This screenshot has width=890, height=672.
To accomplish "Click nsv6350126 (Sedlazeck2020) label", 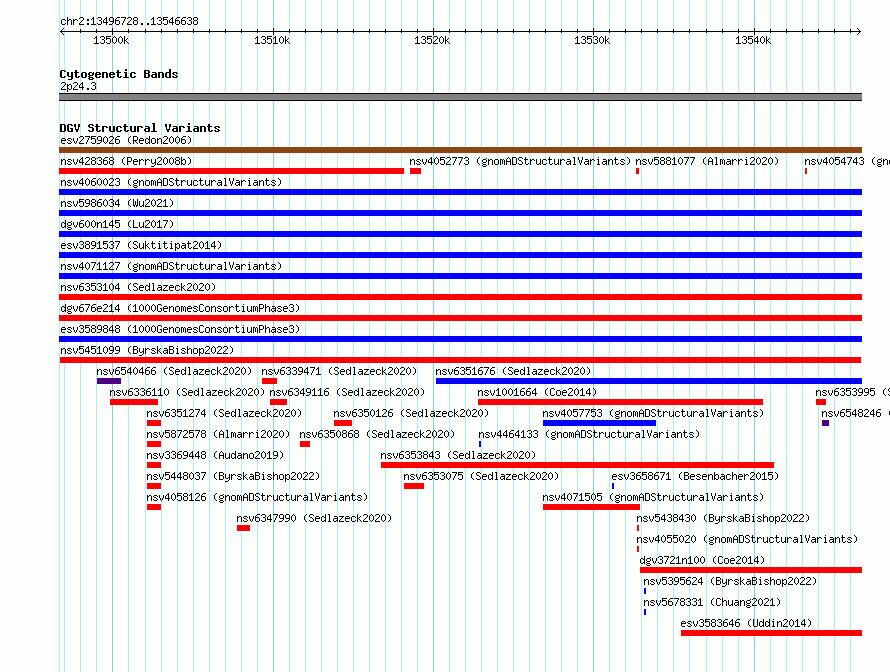I will pos(411,413).
